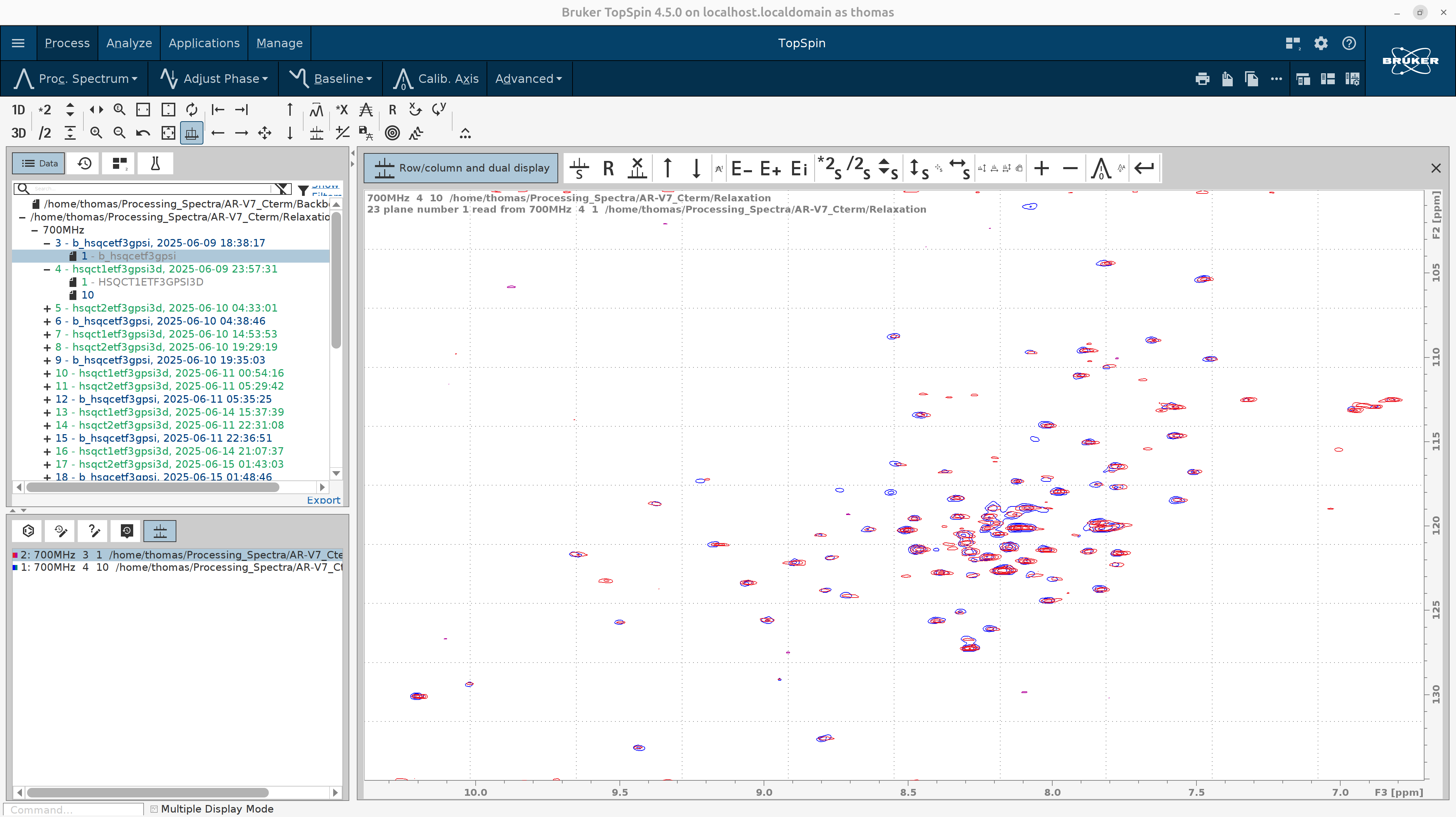
Task: Toggle the Multiple Display Mode checkbox
Action: coord(154,808)
